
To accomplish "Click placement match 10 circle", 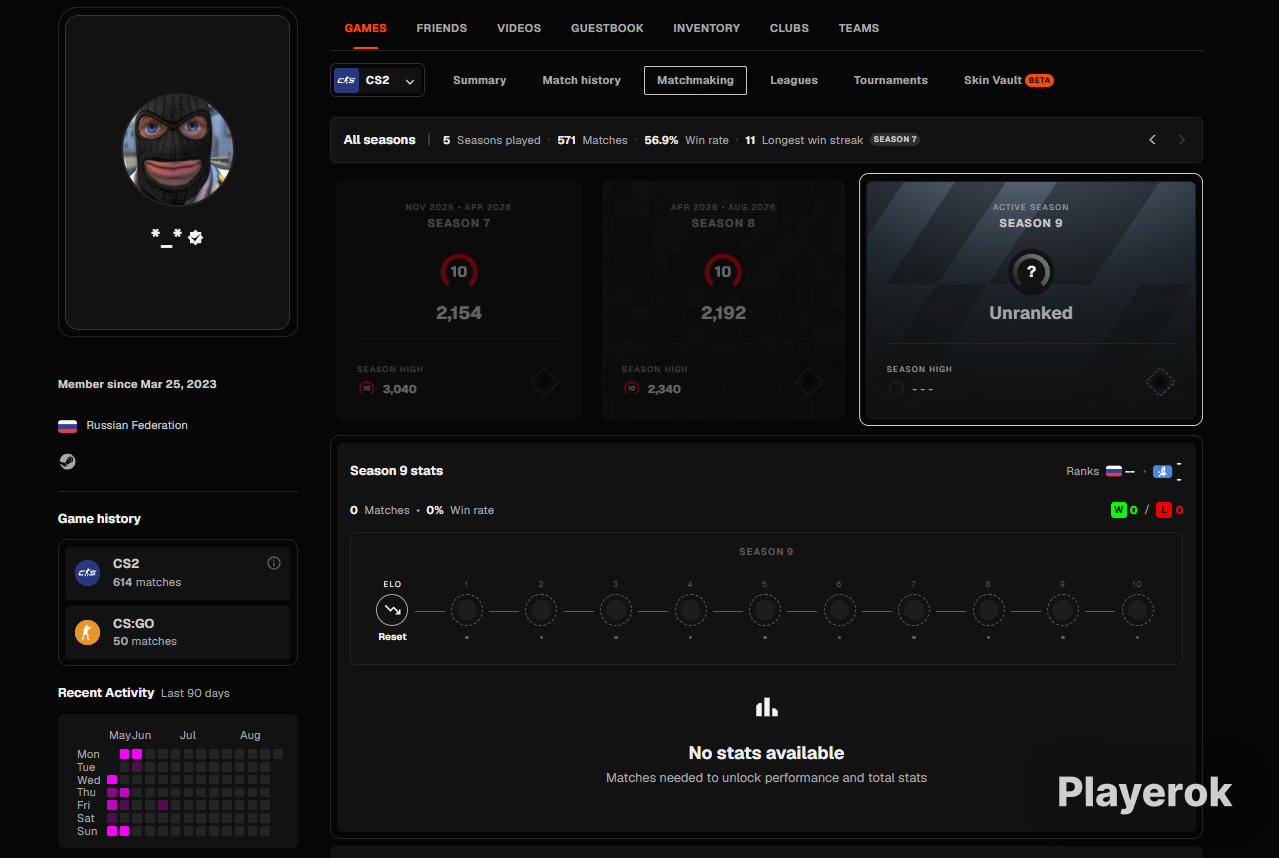I will 1138,609.
